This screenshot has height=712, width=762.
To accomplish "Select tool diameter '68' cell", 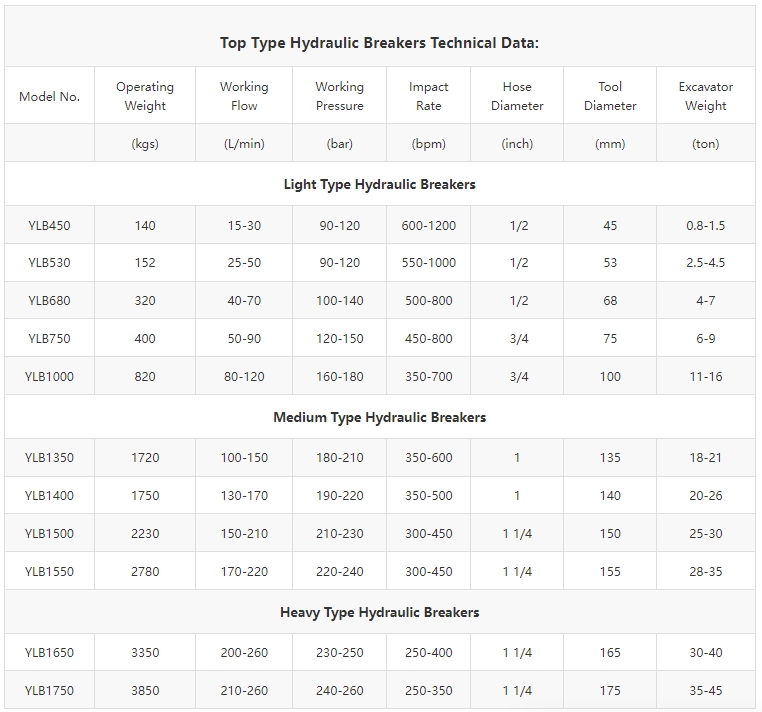I will [610, 300].
